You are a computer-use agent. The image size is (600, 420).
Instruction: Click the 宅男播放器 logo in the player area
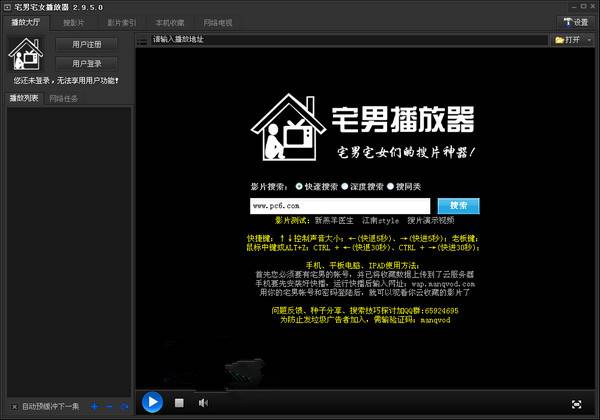click(x=363, y=127)
